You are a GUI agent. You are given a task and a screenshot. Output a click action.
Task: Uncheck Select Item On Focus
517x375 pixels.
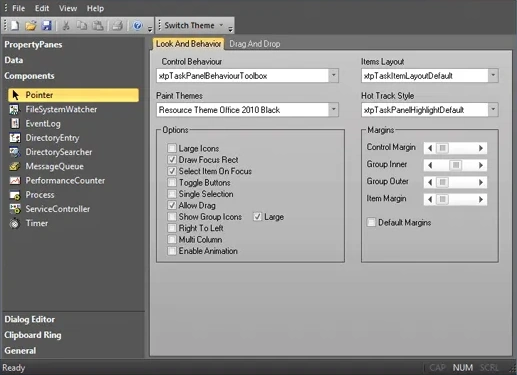(x=172, y=171)
